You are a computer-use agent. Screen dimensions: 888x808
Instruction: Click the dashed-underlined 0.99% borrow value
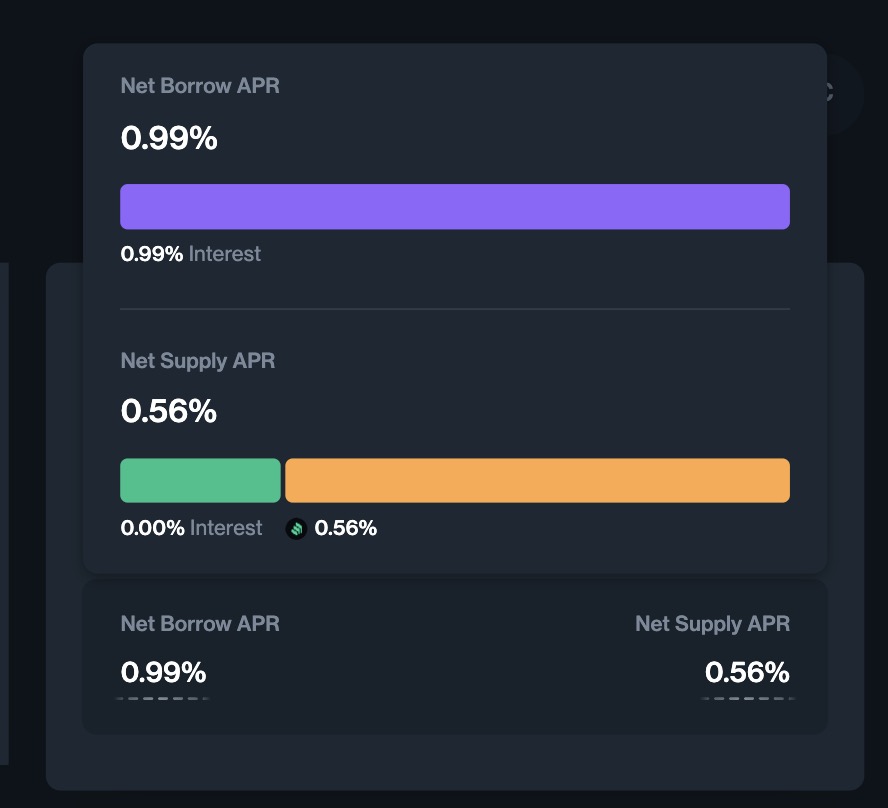163,672
